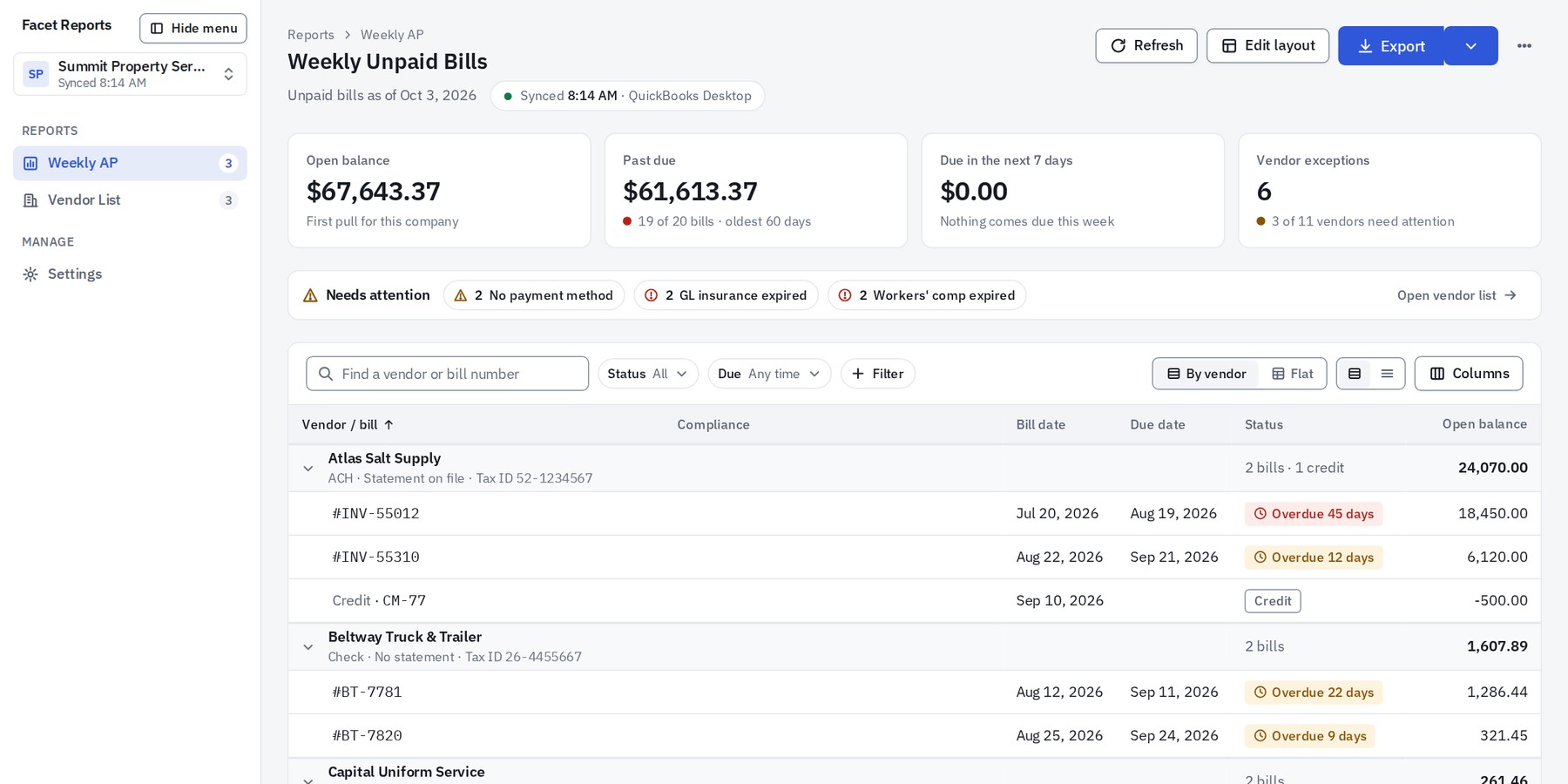Screen dimensions: 1568x784
Task: Toggle the Flat view
Action: click(1293, 374)
